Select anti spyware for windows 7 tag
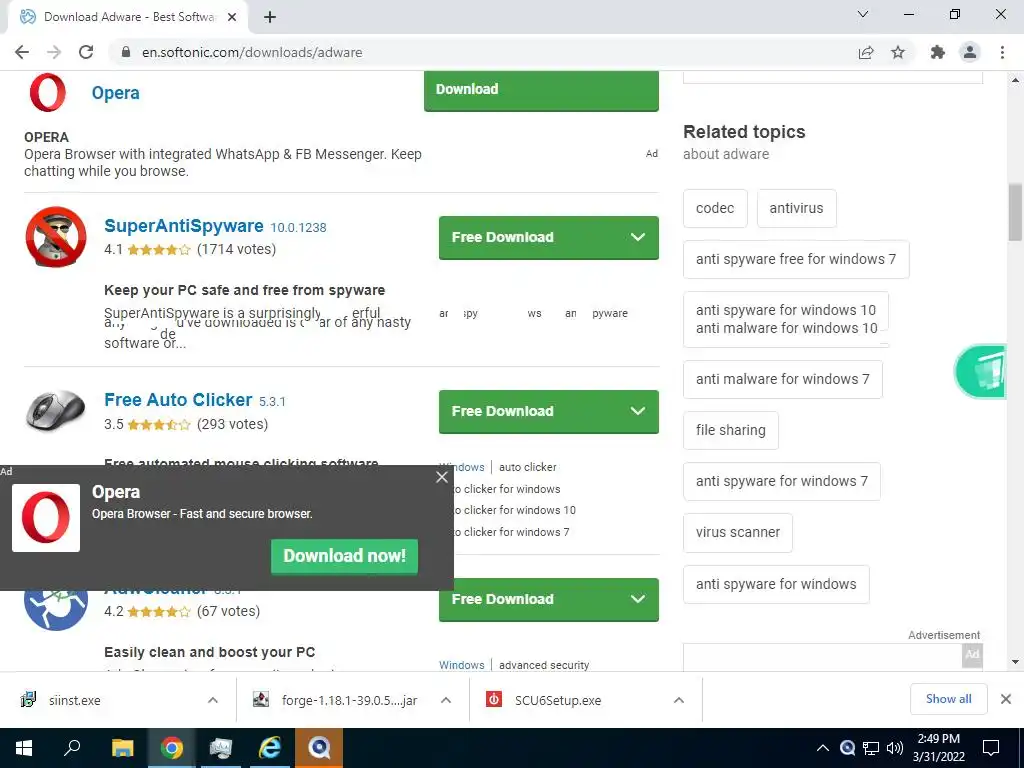The image size is (1024, 768). (x=781, y=481)
